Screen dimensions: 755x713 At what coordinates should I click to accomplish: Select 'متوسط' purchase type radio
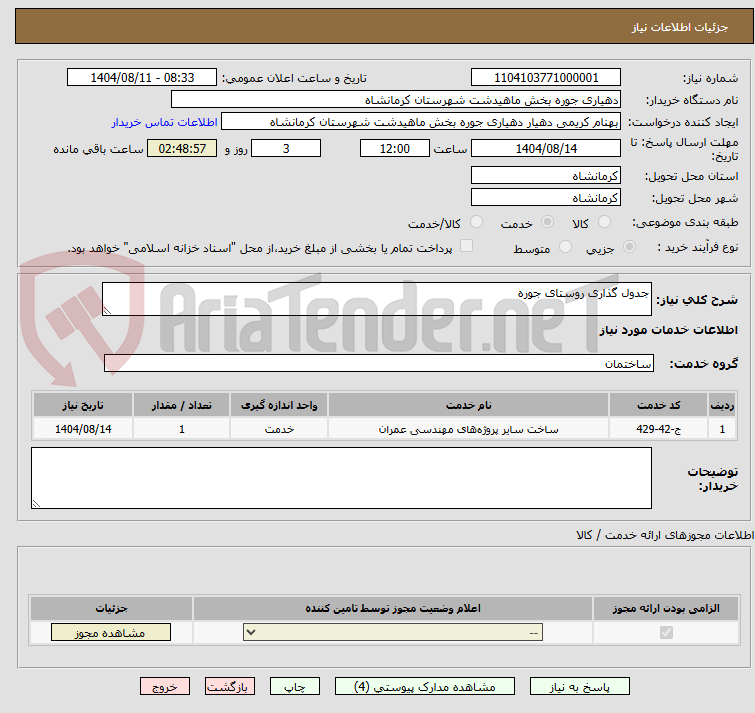point(566,247)
